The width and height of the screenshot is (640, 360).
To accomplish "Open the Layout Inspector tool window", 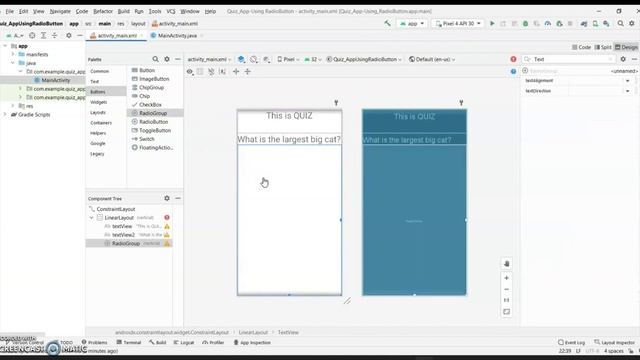I will coord(614,342).
